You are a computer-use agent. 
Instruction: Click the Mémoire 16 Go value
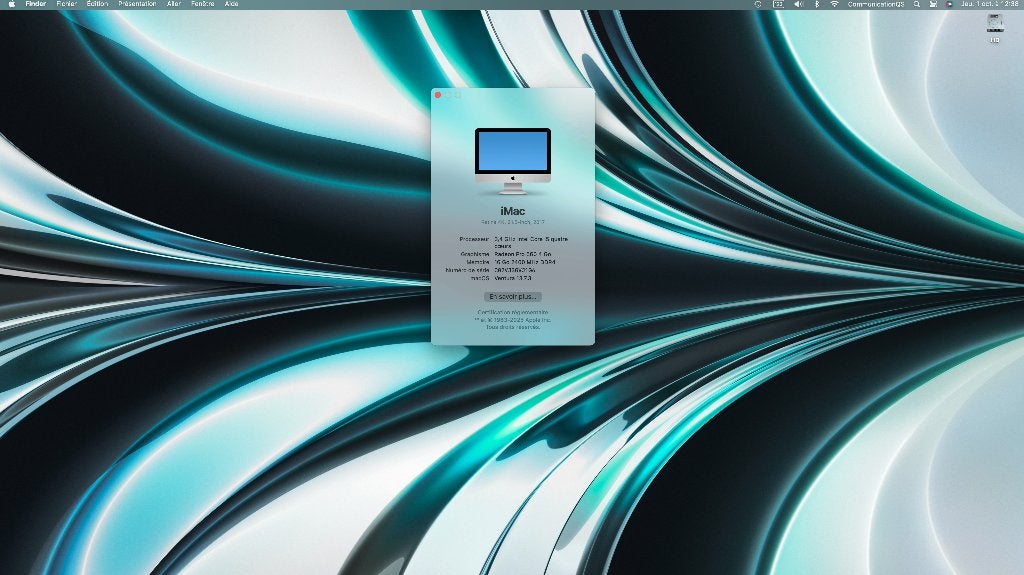[x=525, y=262]
